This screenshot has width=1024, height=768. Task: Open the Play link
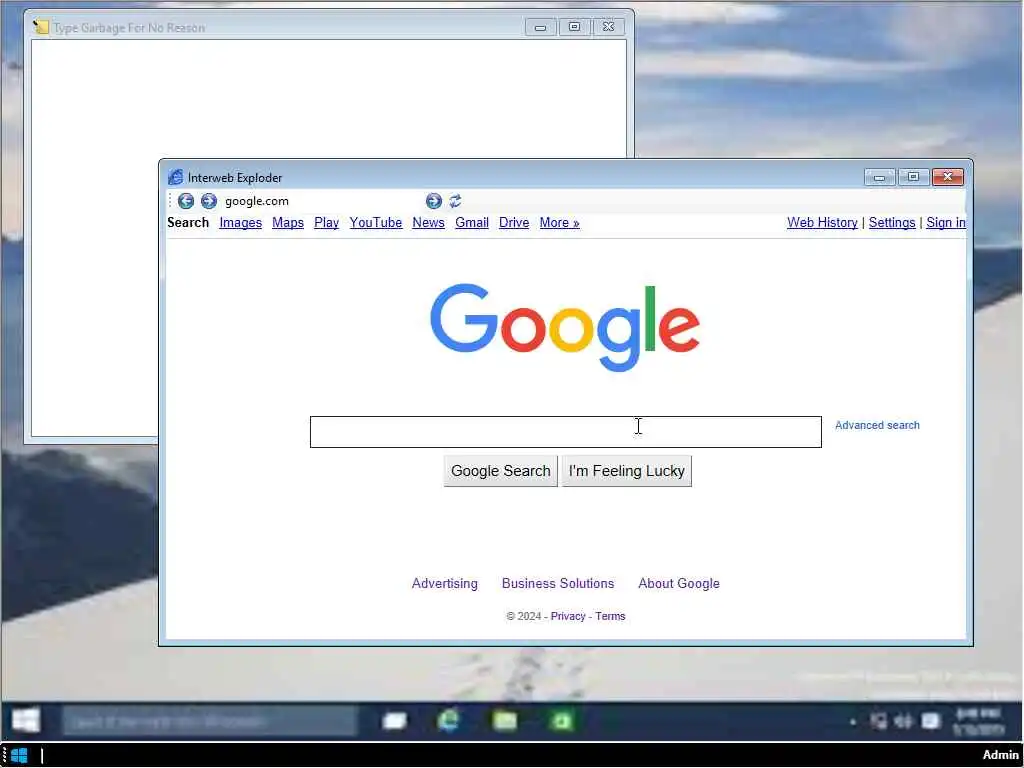pos(327,223)
